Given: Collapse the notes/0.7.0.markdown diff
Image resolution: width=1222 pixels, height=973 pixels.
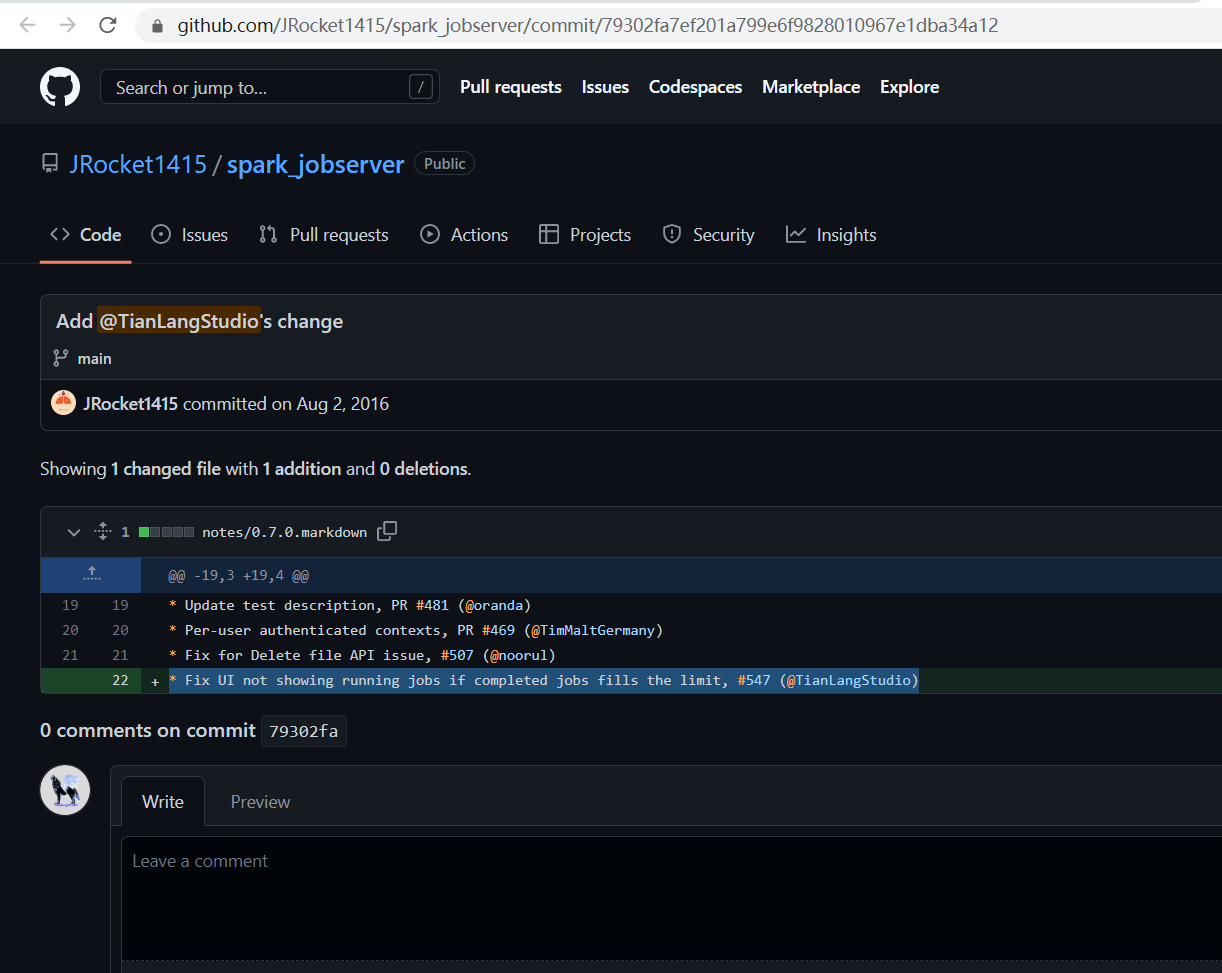Looking at the screenshot, I should pos(73,532).
